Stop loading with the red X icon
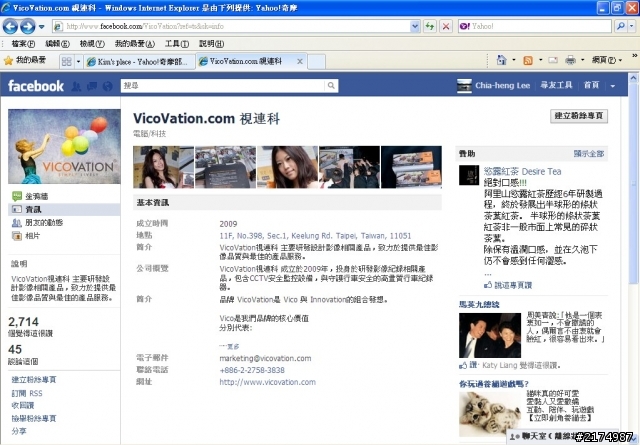The width and height of the screenshot is (640, 445). pyautogui.click(x=446, y=27)
